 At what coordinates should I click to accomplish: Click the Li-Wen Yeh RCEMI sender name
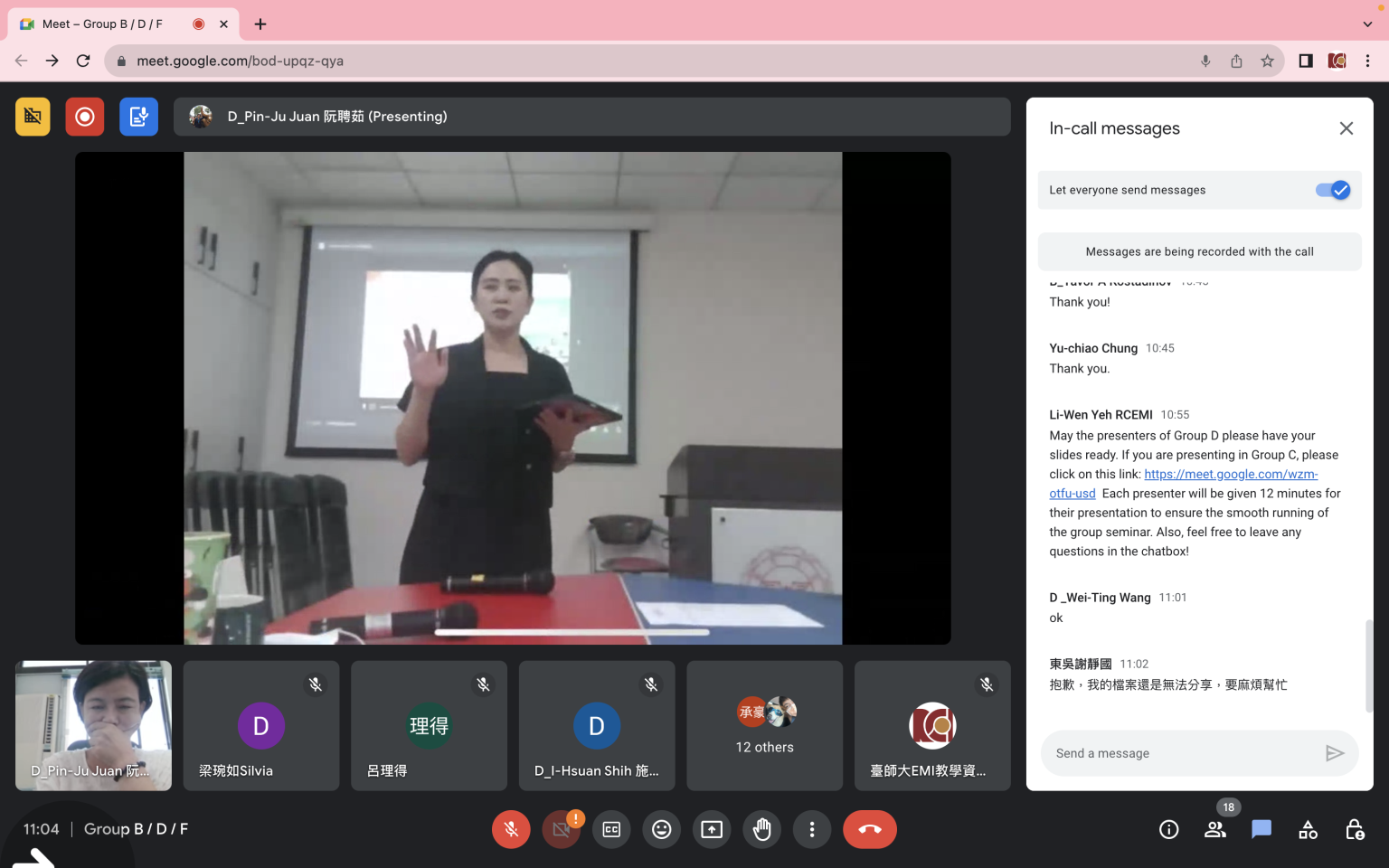click(x=1101, y=414)
